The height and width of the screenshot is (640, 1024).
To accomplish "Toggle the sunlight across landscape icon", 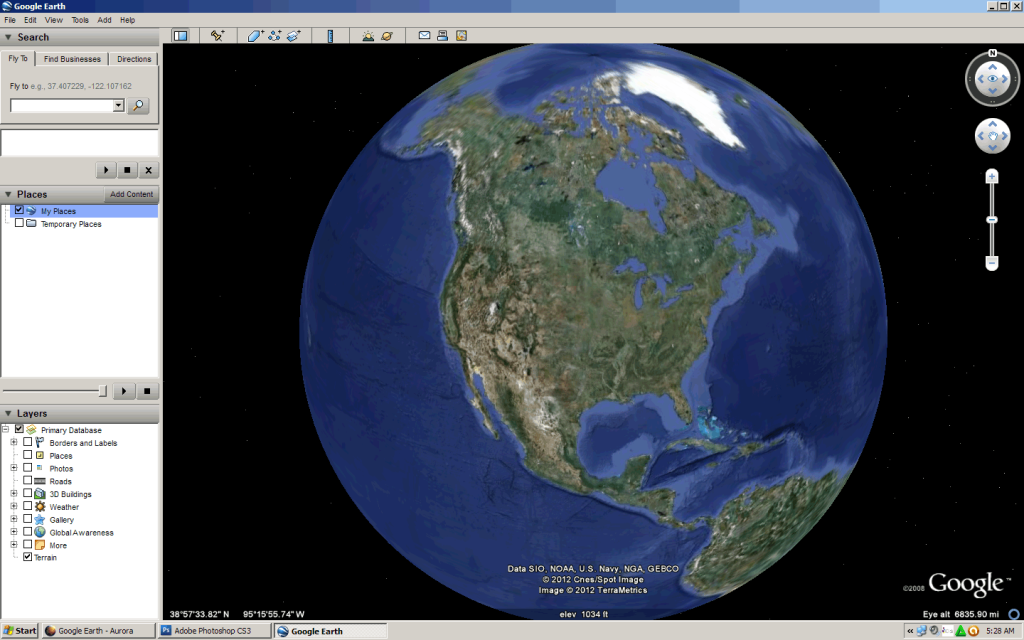I will pyautogui.click(x=368, y=36).
